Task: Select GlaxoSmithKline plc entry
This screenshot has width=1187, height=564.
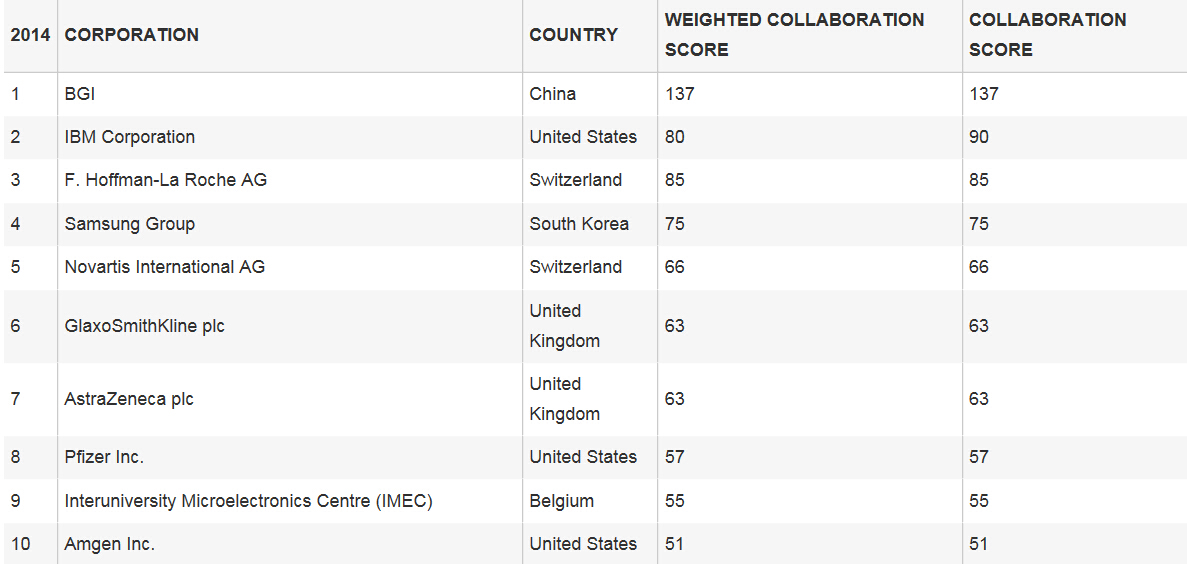Action: click(145, 326)
